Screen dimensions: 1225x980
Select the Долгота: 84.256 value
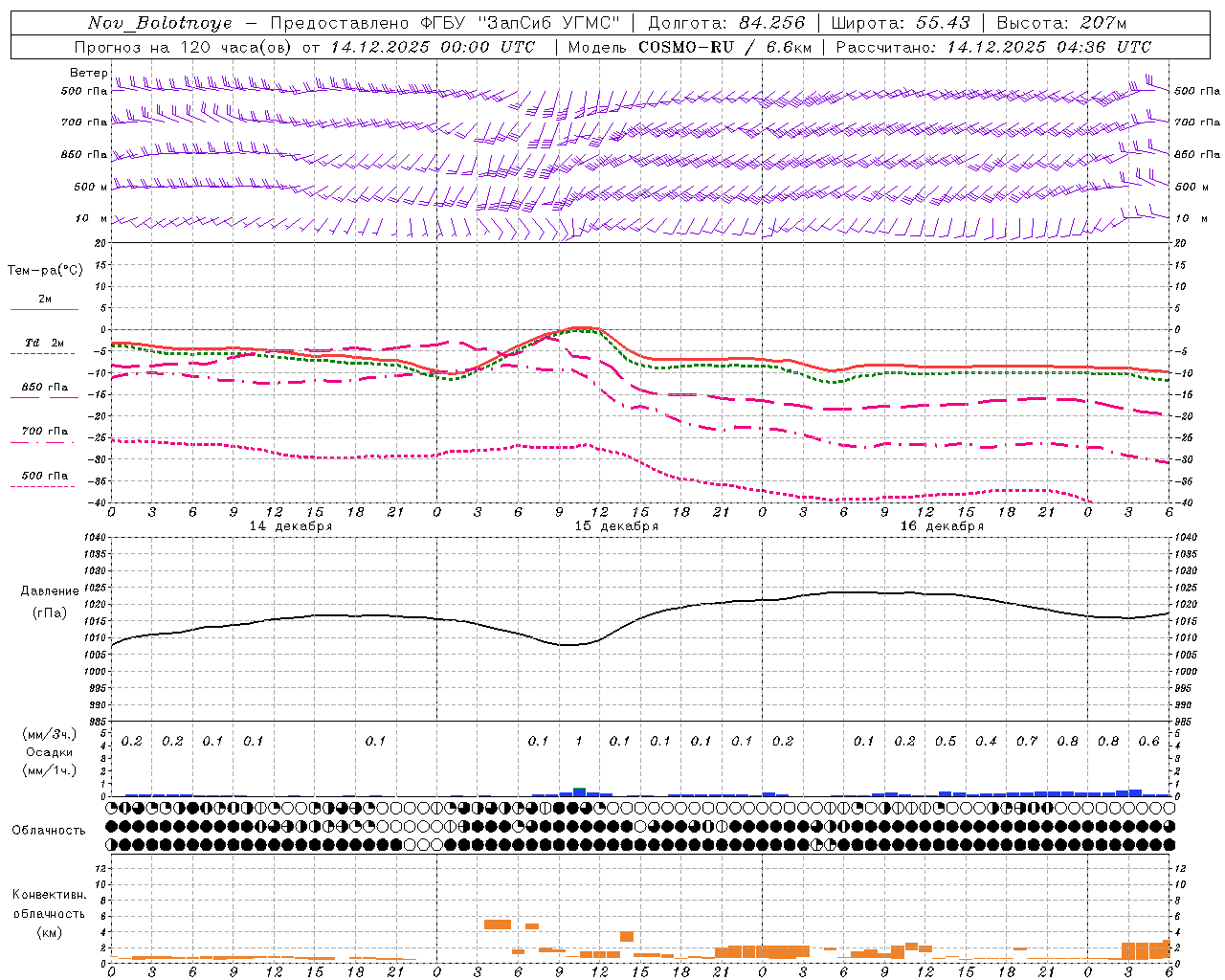(727, 23)
